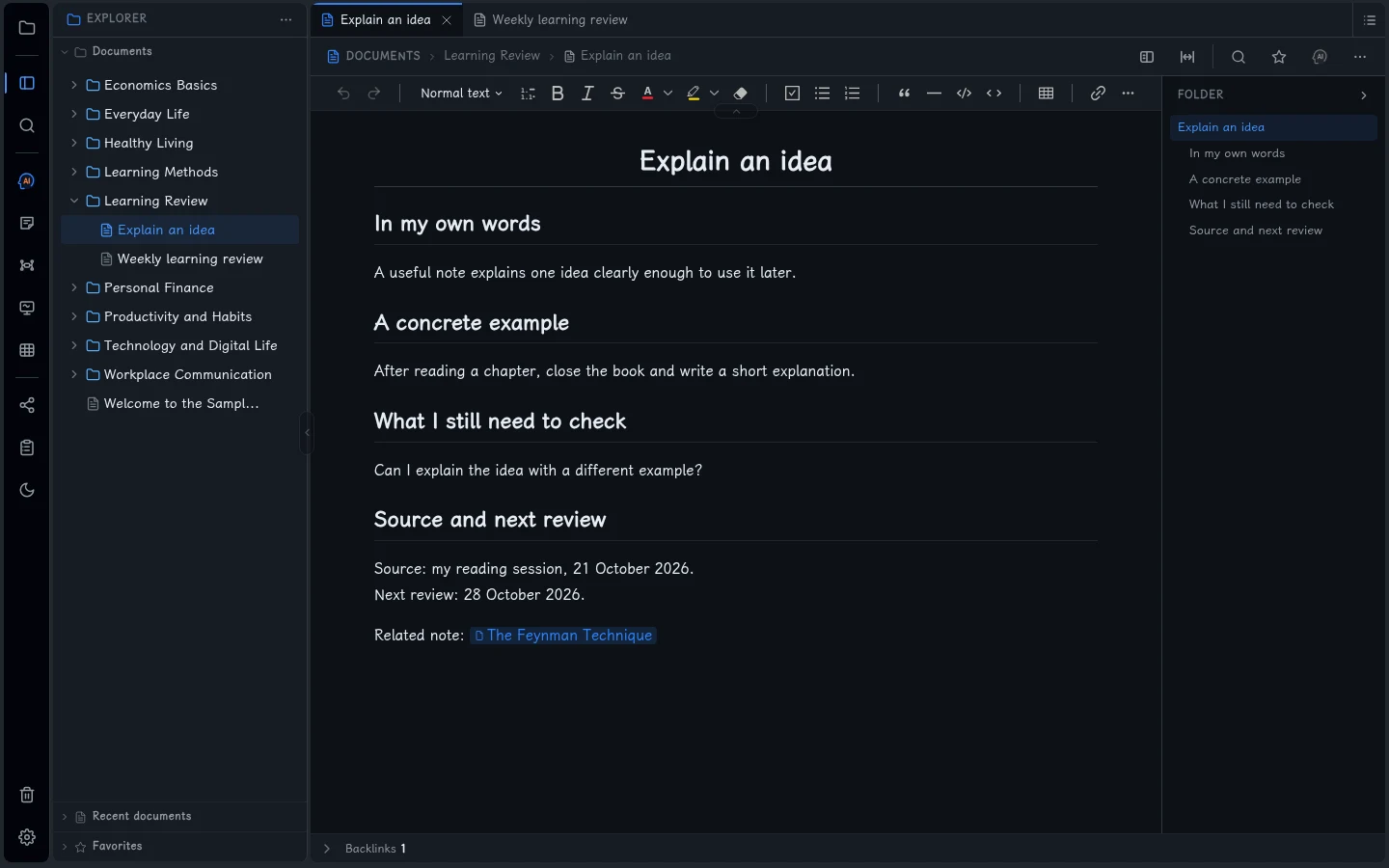Select the Explain an idea tab
1389x868 pixels.
click(386, 19)
